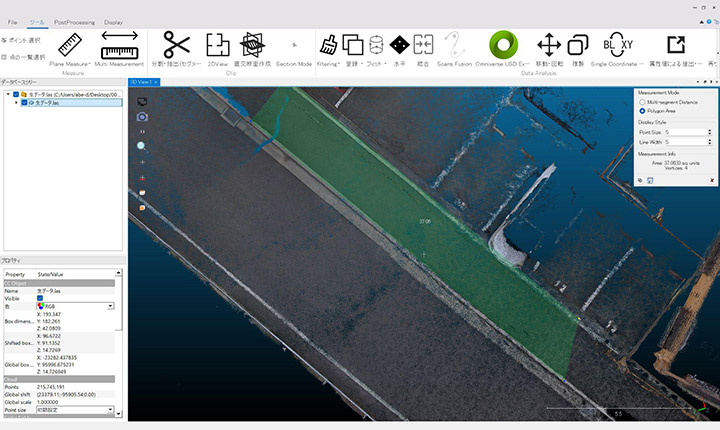
Task: Select Polygon Area measurement mode
Action: (642, 111)
